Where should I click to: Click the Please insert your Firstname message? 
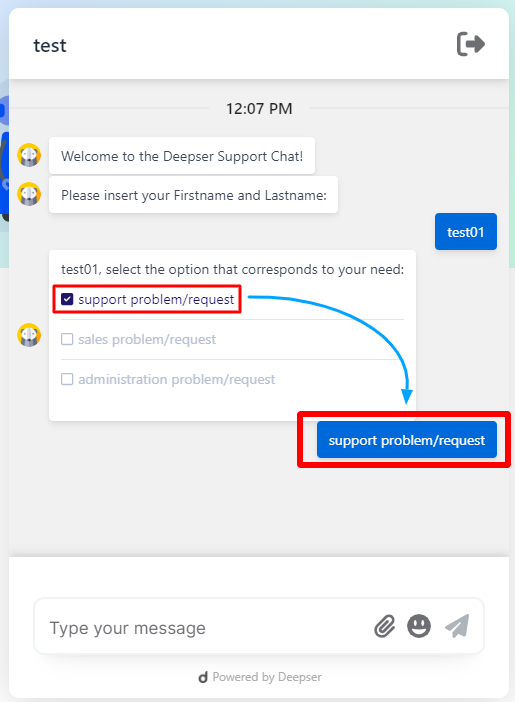[193, 195]
